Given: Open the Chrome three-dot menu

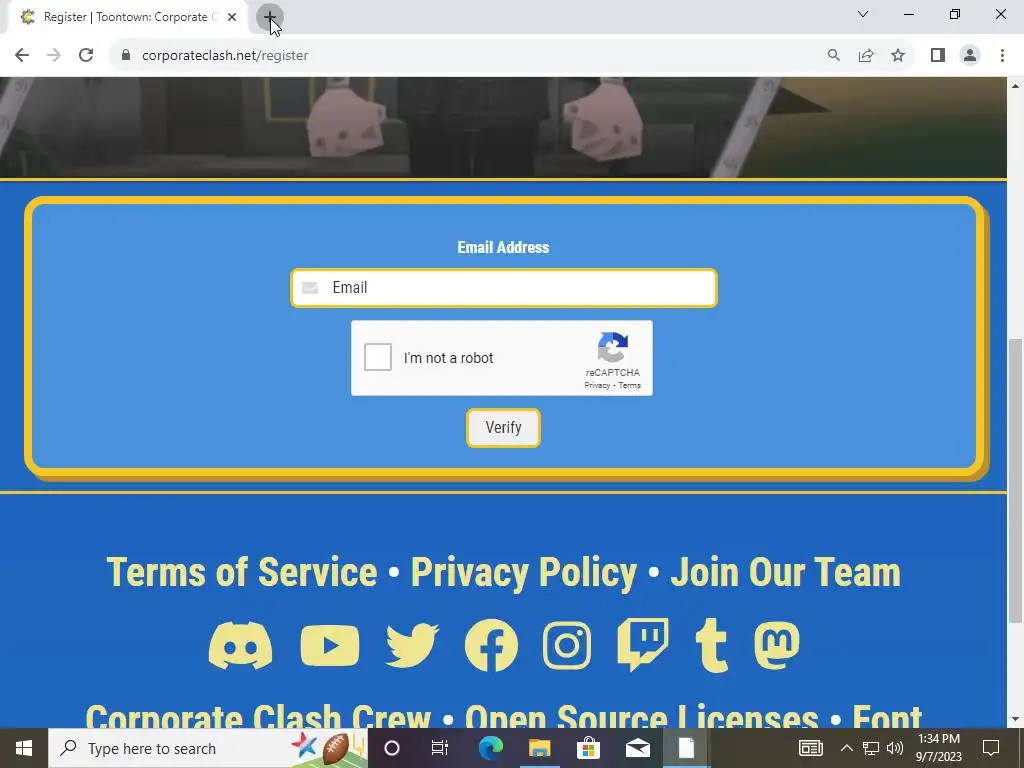Looking at the screenshot, I should (x=1002, y=56).
